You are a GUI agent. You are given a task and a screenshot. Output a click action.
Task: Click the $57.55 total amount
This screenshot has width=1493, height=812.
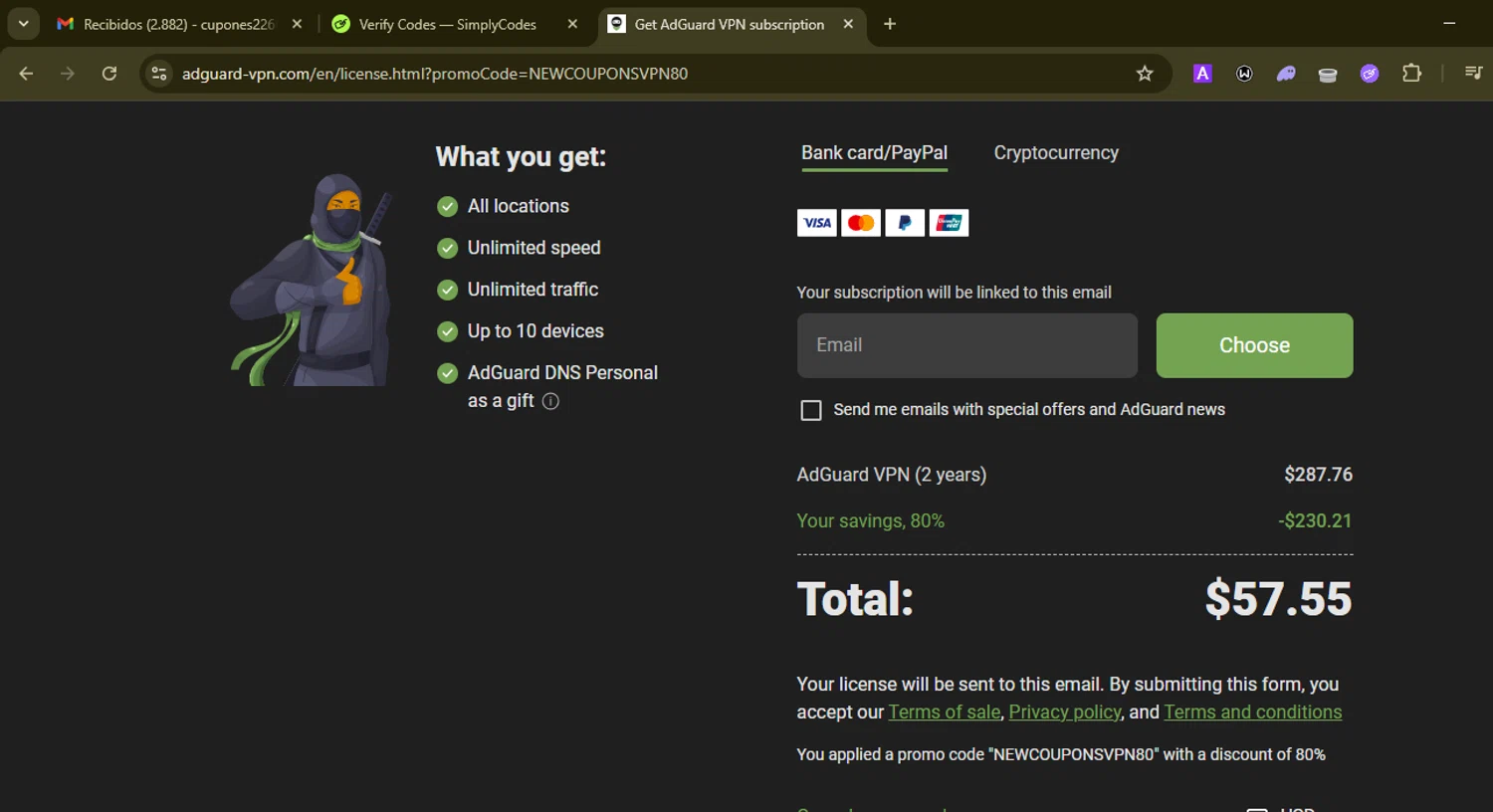1279,599
